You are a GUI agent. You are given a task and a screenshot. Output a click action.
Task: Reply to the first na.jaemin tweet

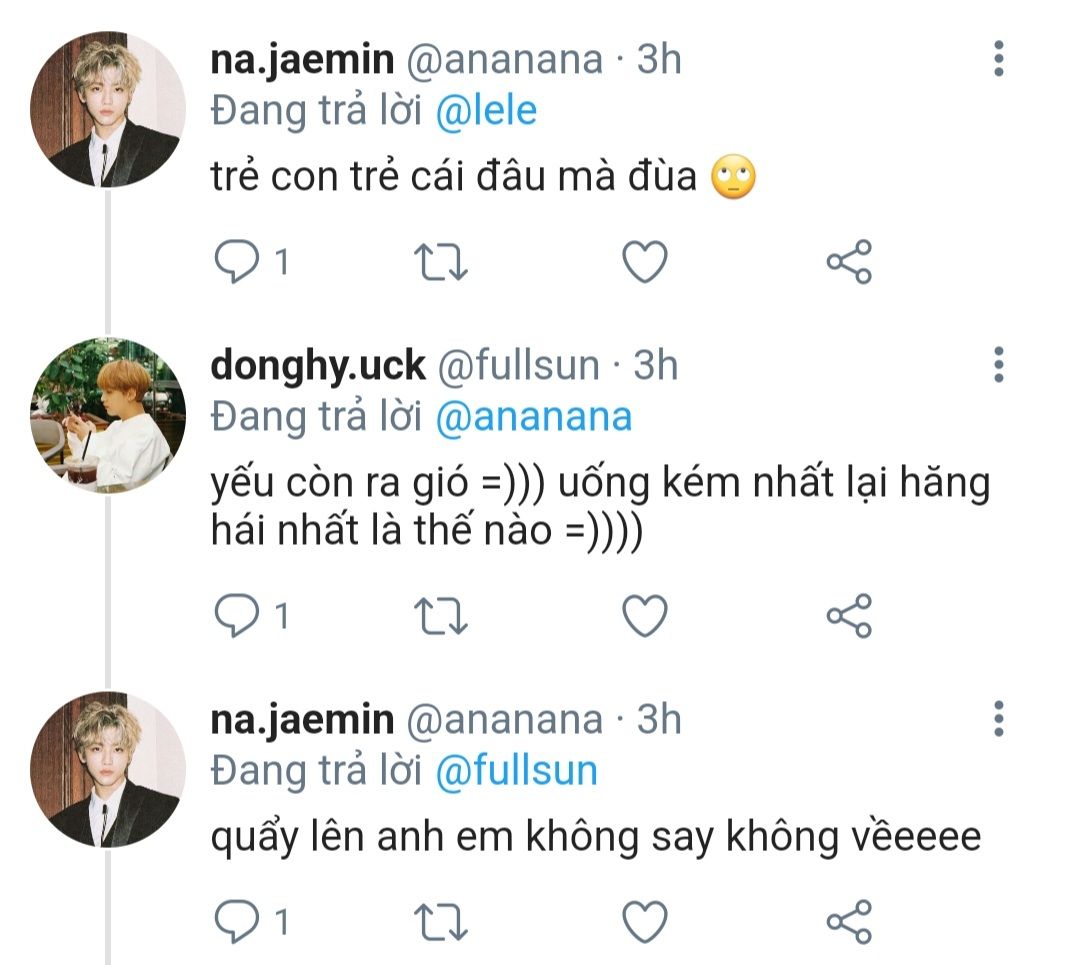tap(237, 262)
